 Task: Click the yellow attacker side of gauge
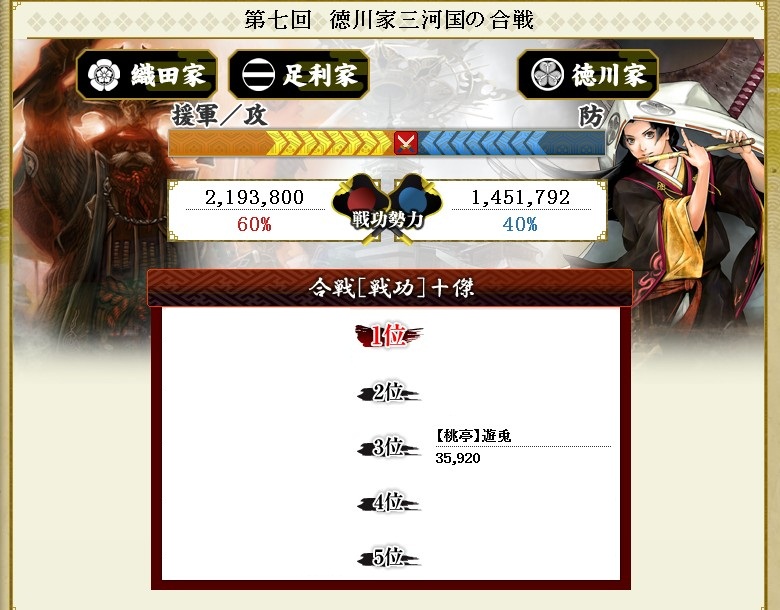pos(282,143)
